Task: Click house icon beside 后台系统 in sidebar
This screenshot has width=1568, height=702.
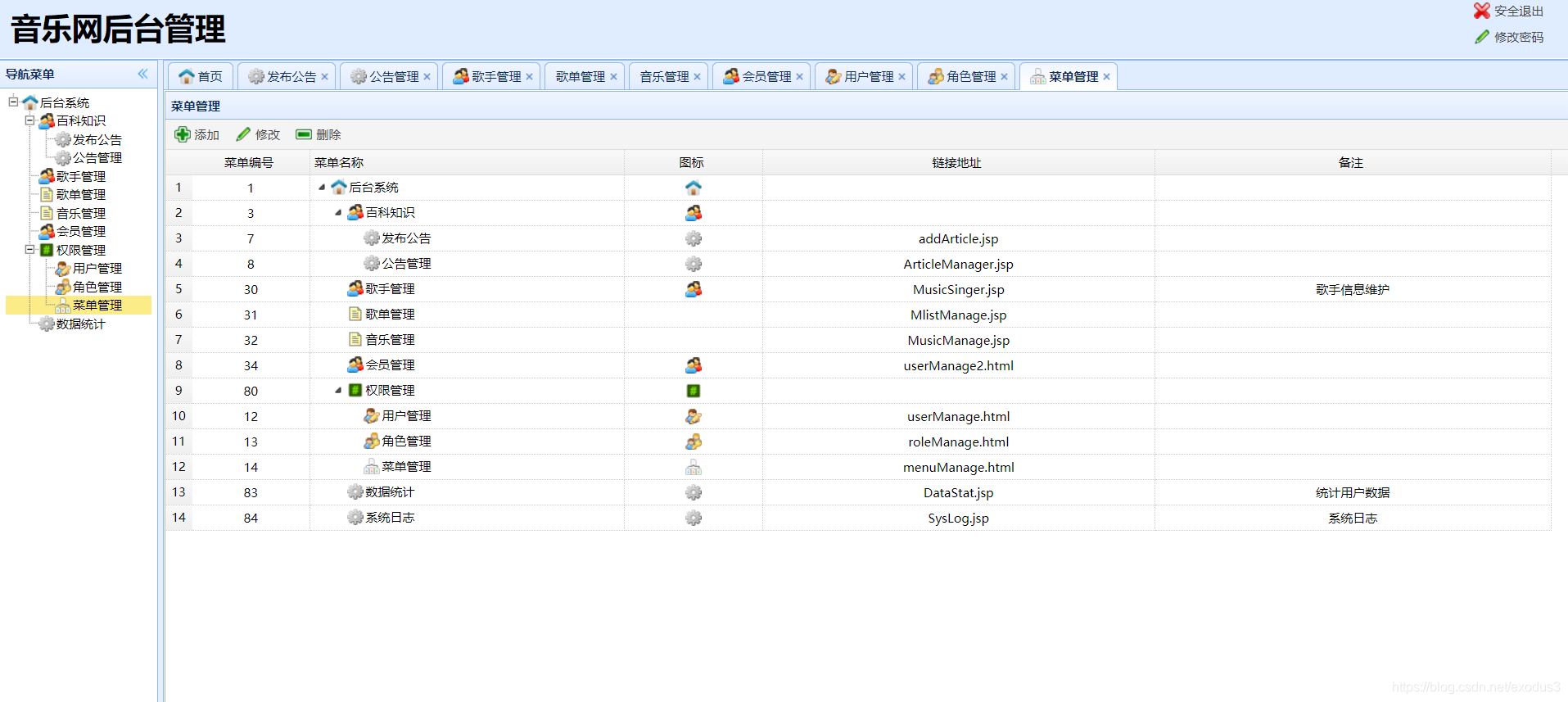Action: pos(30,102)
